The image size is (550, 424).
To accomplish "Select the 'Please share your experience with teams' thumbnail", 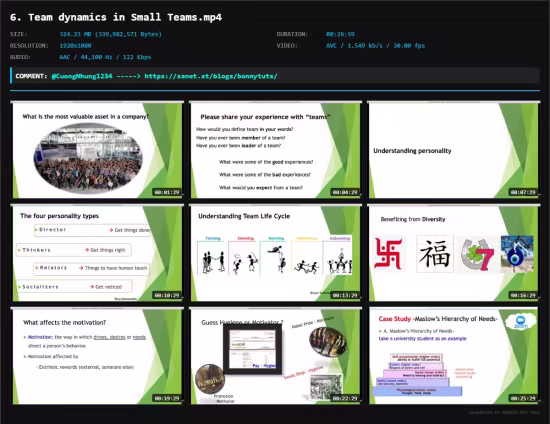I will pyautogui.click(x=275, y=150).
